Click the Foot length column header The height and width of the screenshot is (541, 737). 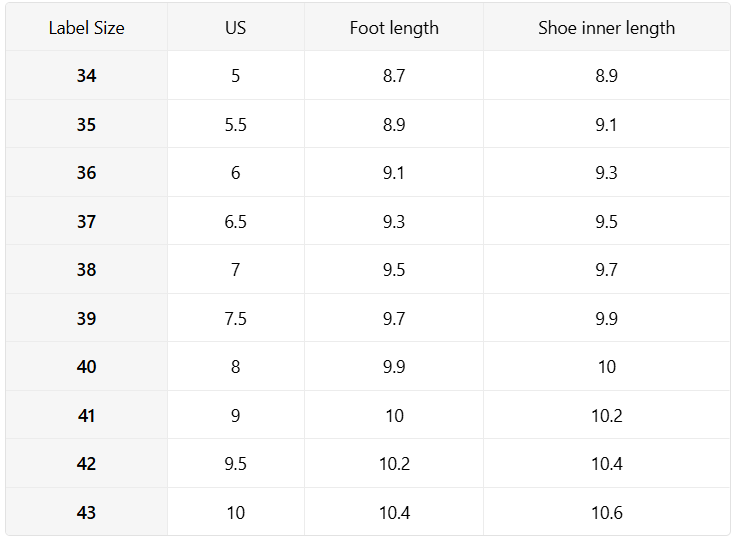[394, 28]
